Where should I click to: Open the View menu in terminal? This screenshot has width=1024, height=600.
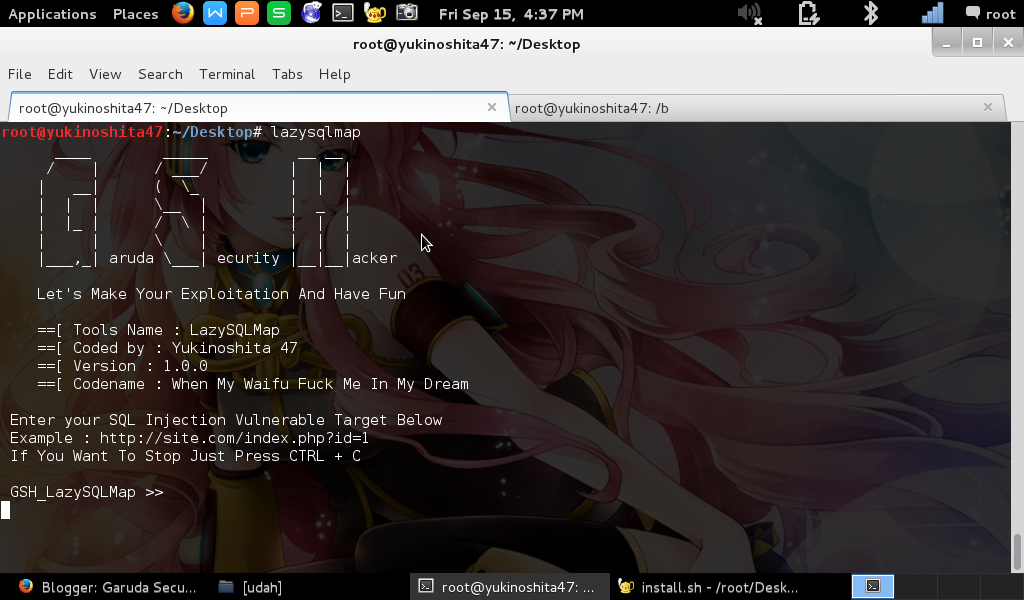105,74
